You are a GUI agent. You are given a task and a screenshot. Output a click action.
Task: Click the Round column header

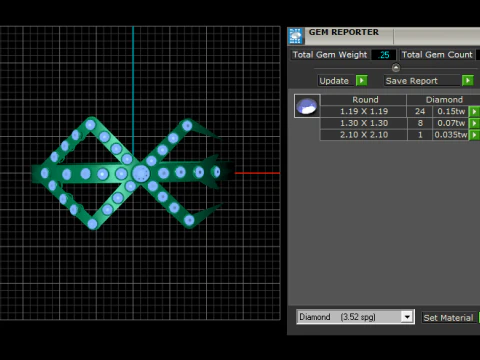tap(365, 100)
